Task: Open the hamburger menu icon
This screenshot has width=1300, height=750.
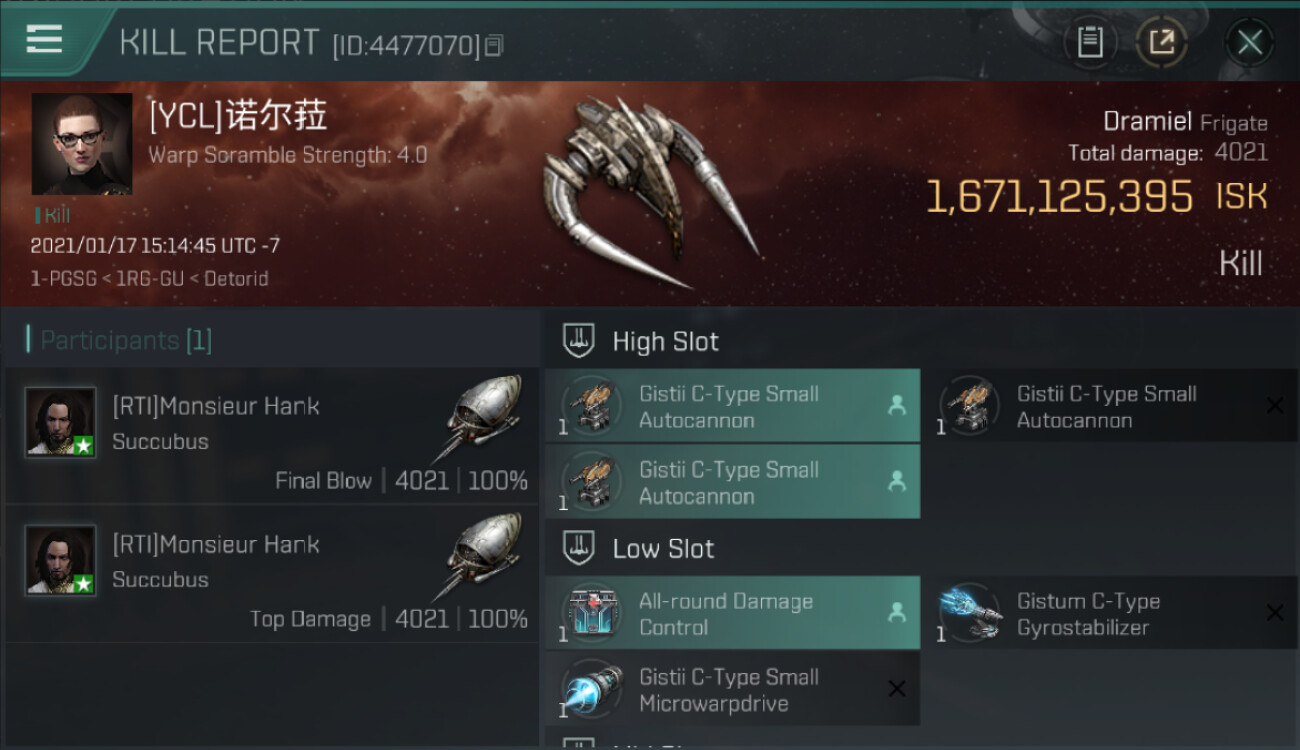Action: pyautogui.click(x=44, y=39)
